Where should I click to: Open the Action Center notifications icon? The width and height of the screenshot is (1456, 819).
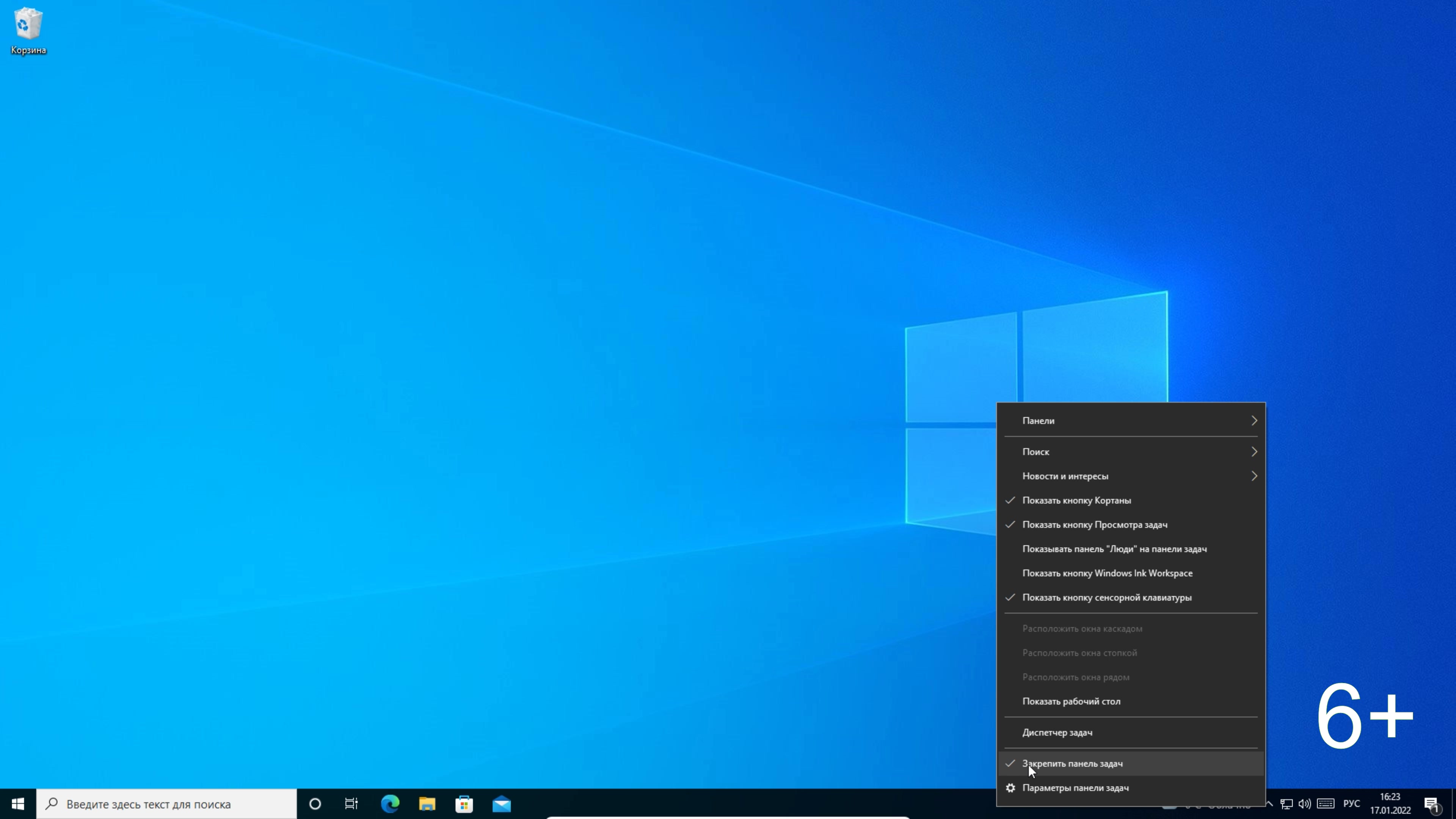click(1431, 804)
